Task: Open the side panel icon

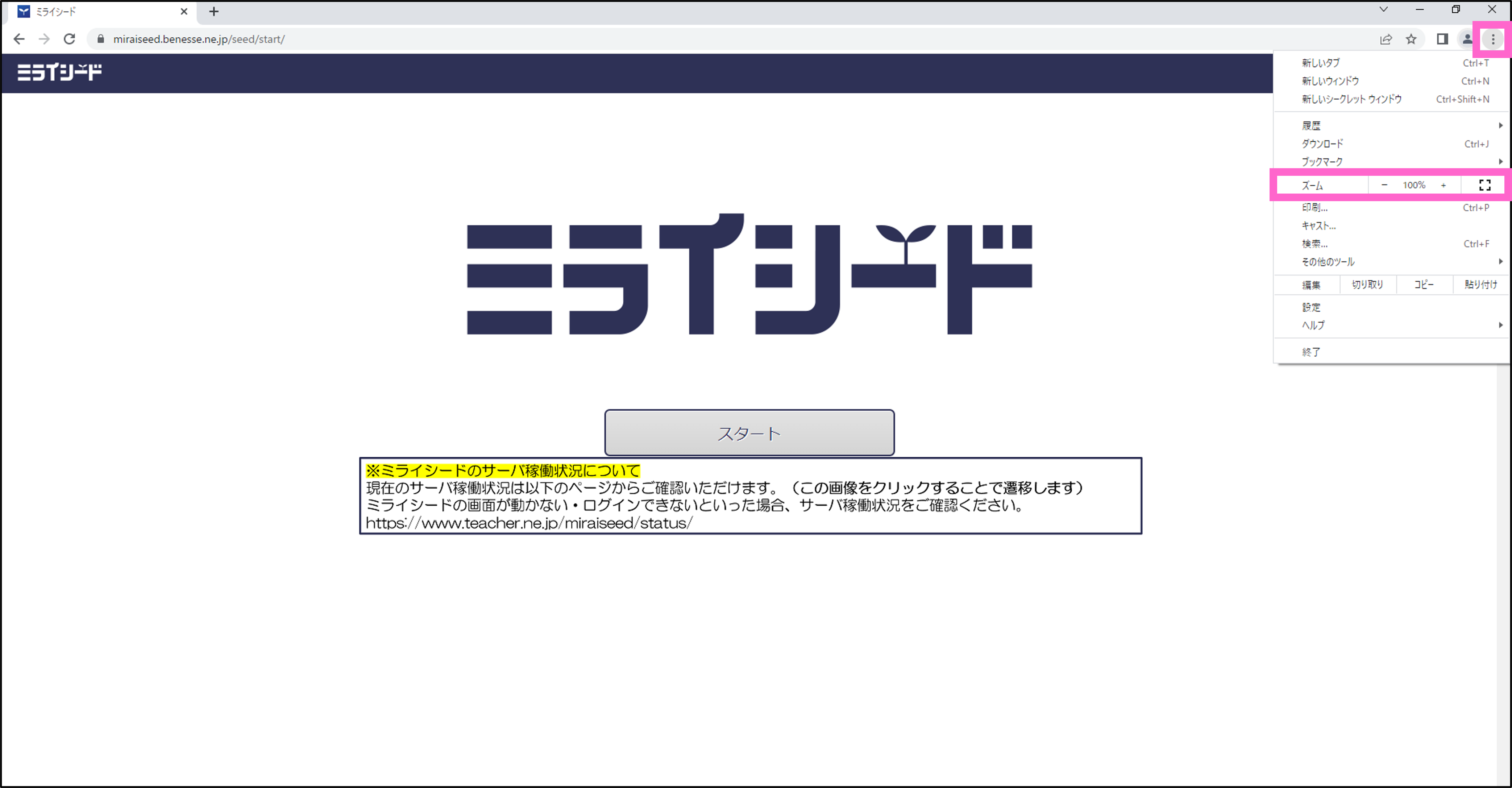Action: 1442,40
